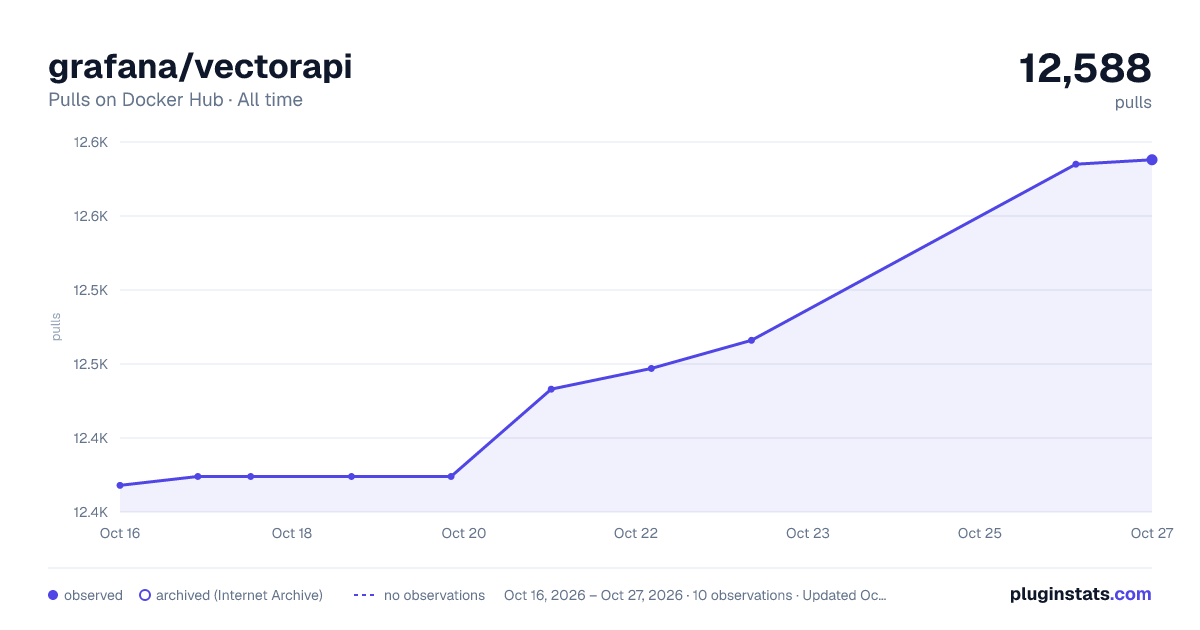Click the 12,588 total pulls figure
Screen dimensions: 1200x630
tap(1085, 68)
